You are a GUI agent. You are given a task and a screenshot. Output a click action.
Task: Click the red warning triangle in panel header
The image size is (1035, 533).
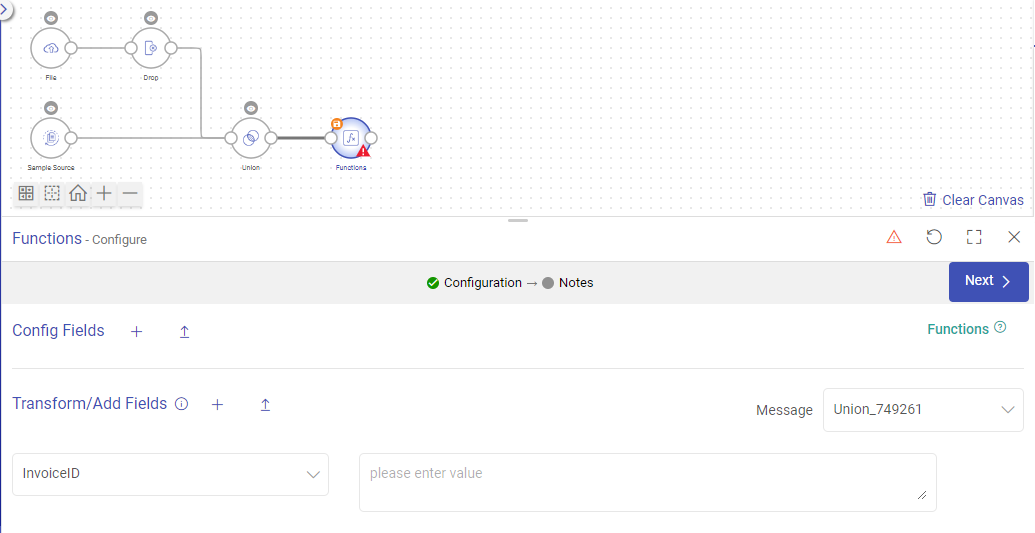pos(894,237)
